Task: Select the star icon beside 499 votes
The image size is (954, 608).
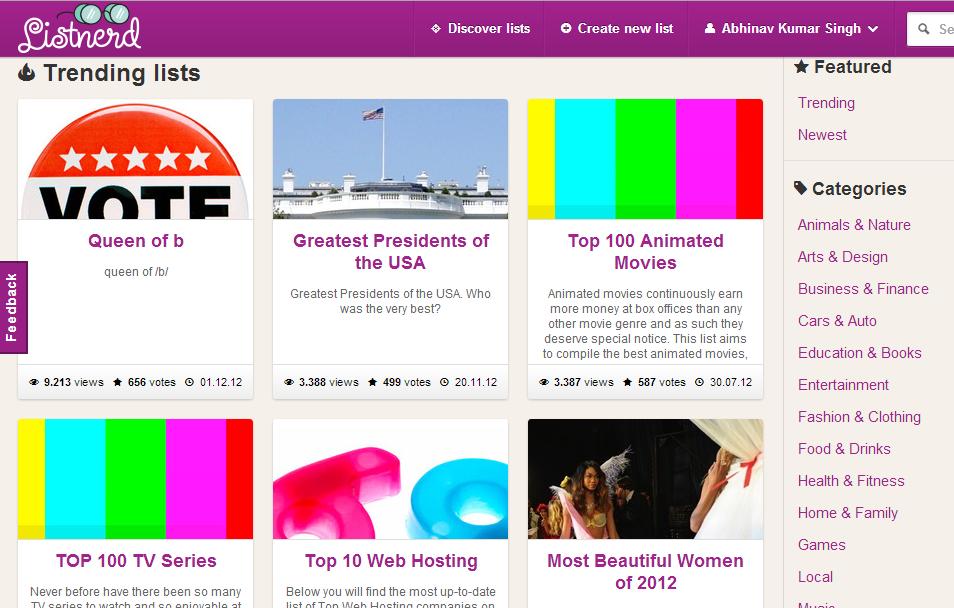Action: click(x=372, y=382)
